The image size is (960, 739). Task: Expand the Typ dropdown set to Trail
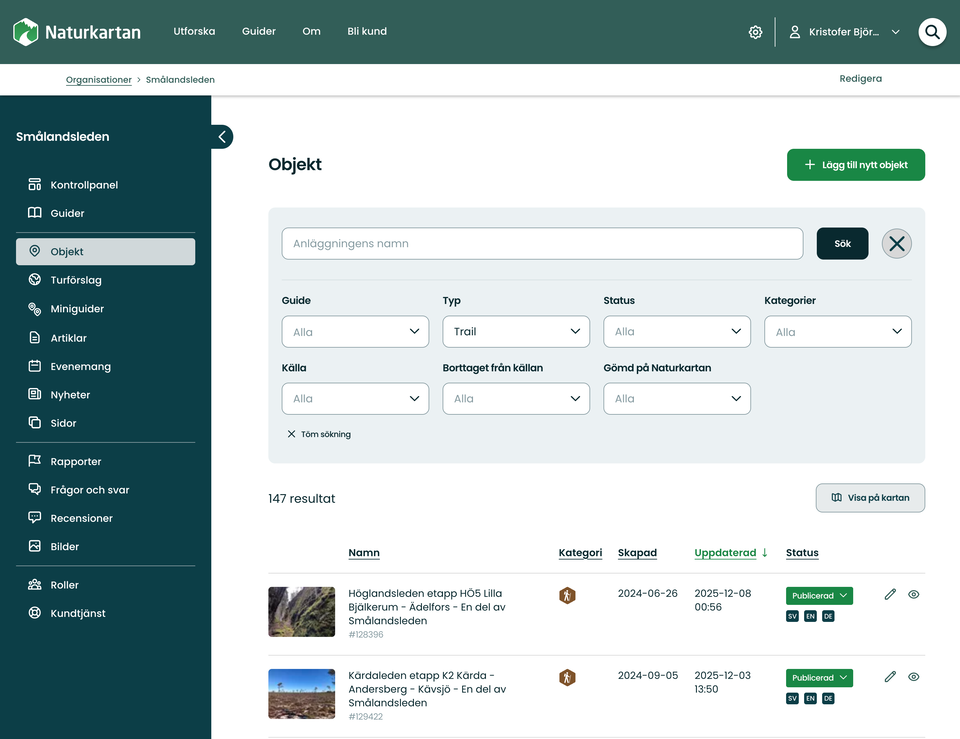click(516, 332)
